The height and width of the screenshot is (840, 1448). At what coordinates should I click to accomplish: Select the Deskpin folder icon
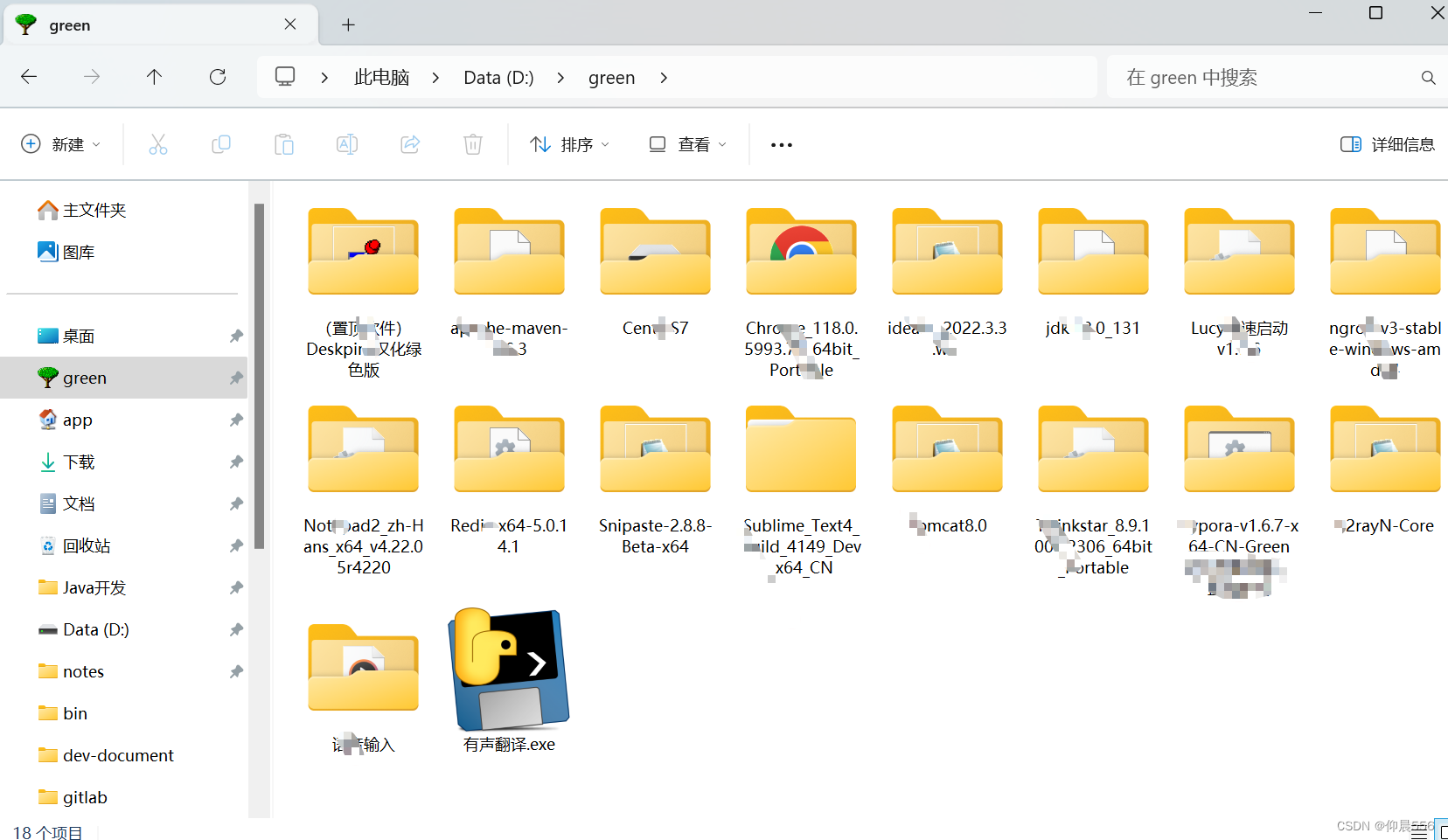(x=363, y=253)
